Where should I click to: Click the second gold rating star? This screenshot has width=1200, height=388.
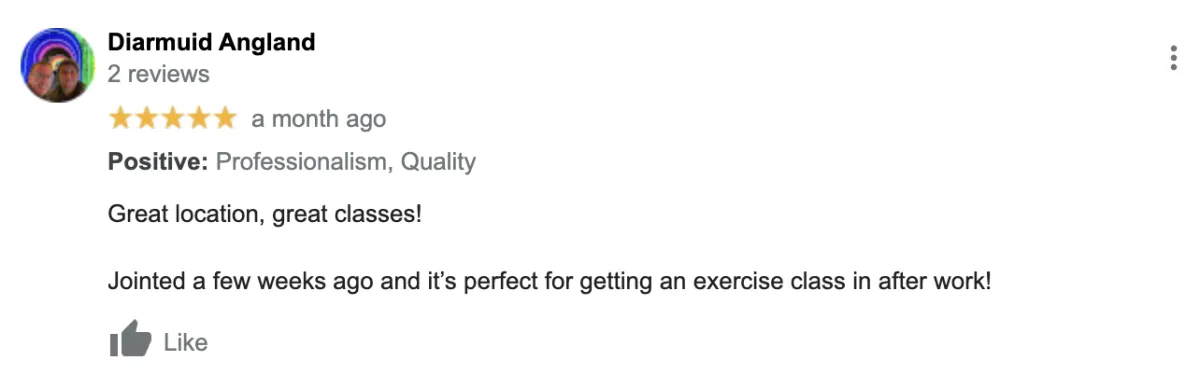click(x=147, y=118)
